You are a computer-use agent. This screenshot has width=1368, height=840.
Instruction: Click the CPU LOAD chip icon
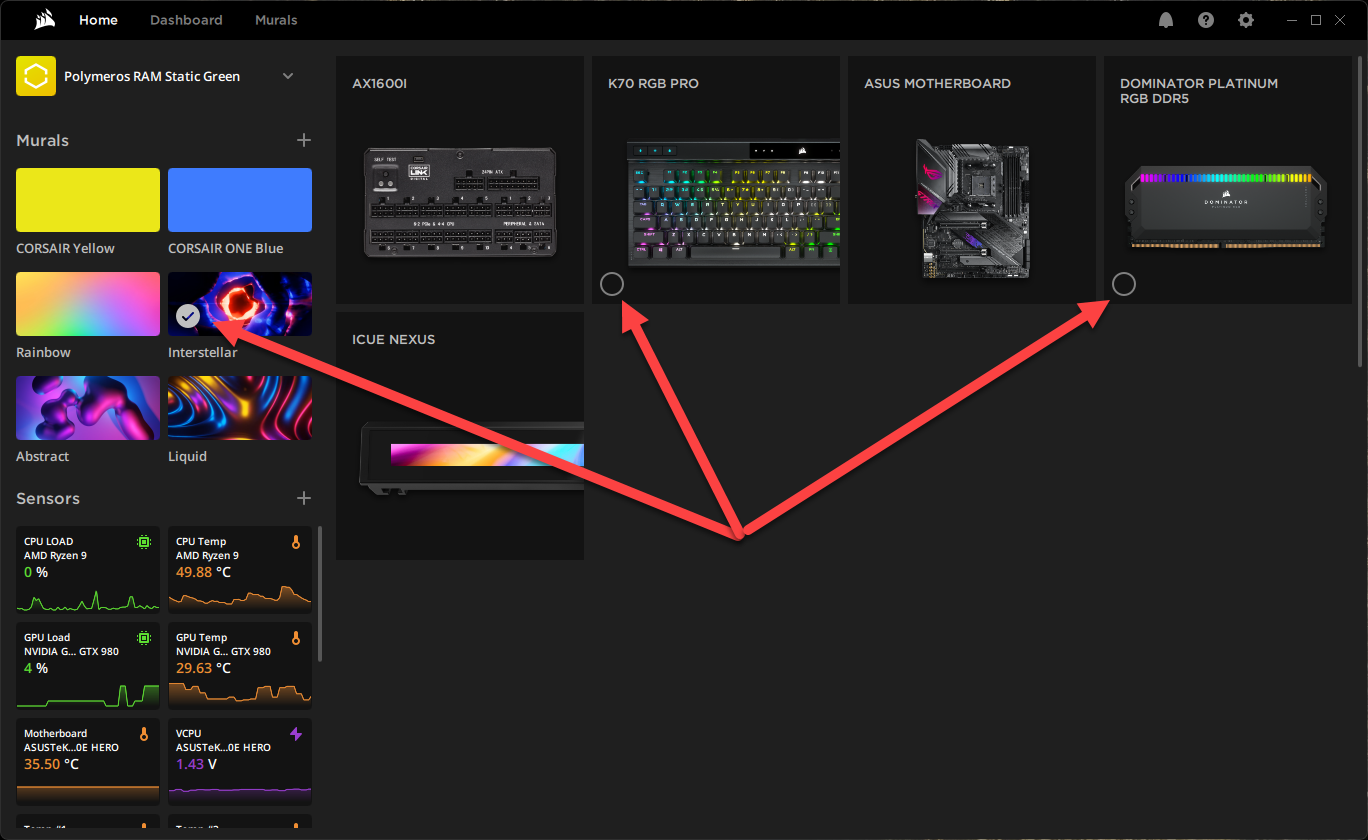click(x=144, y=542)
